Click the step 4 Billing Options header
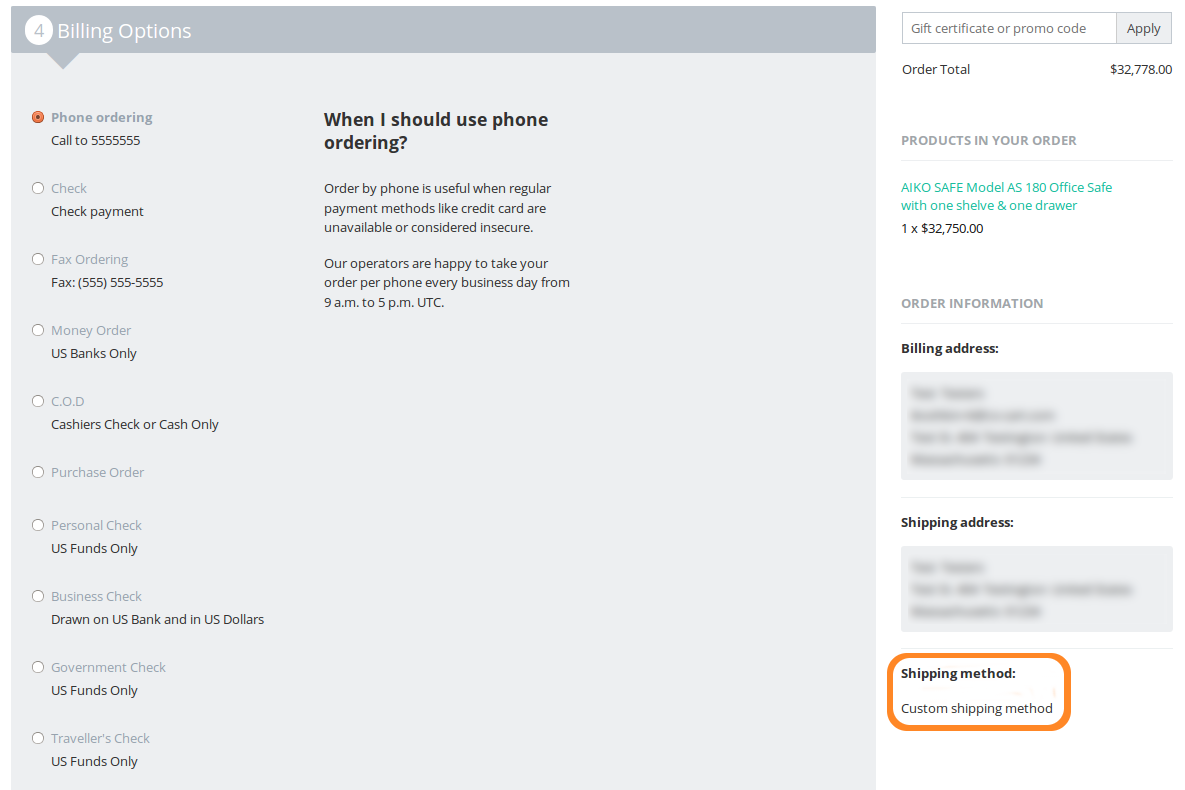 (443, 30)
